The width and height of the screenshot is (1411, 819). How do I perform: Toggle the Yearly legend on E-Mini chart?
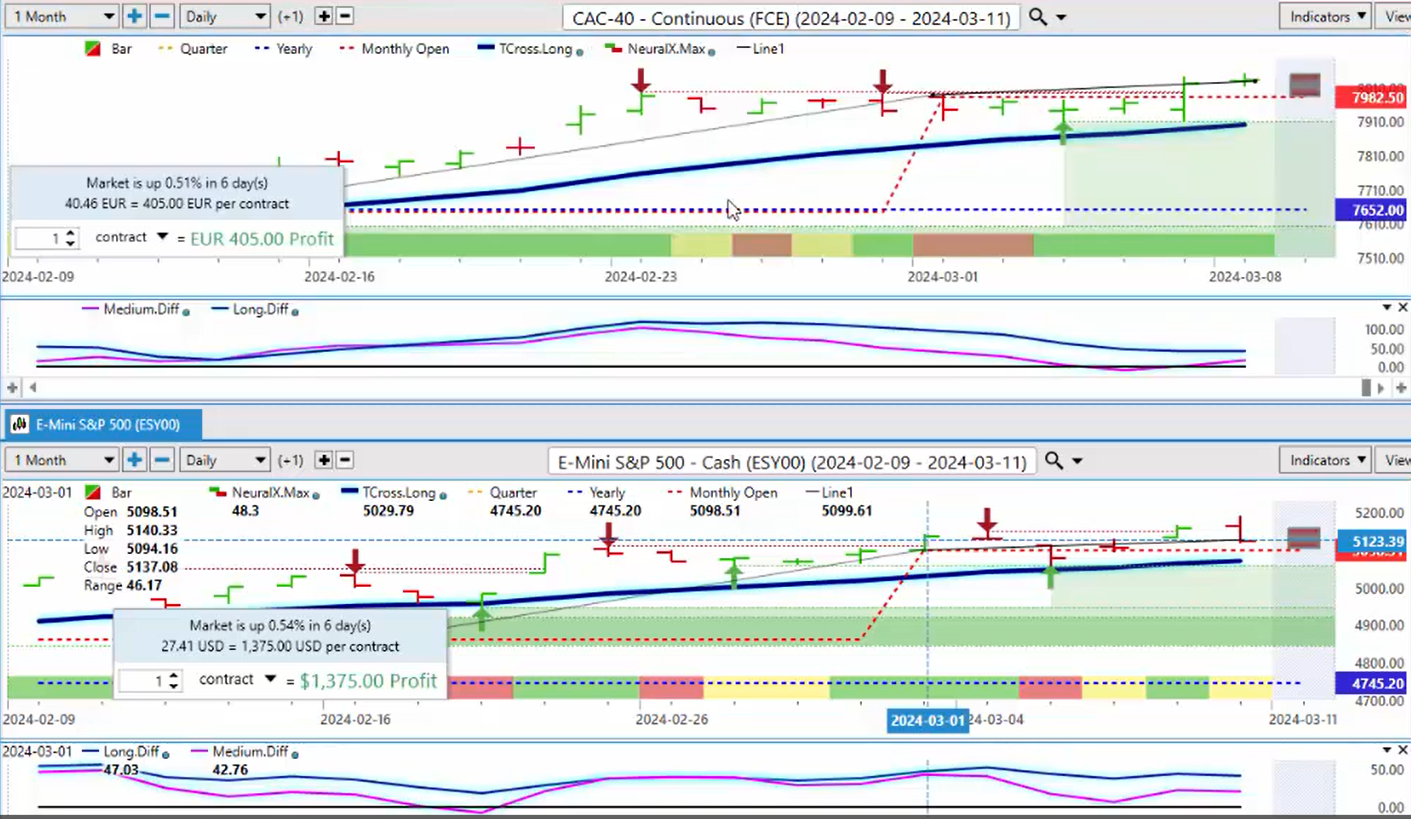[596, 492]
